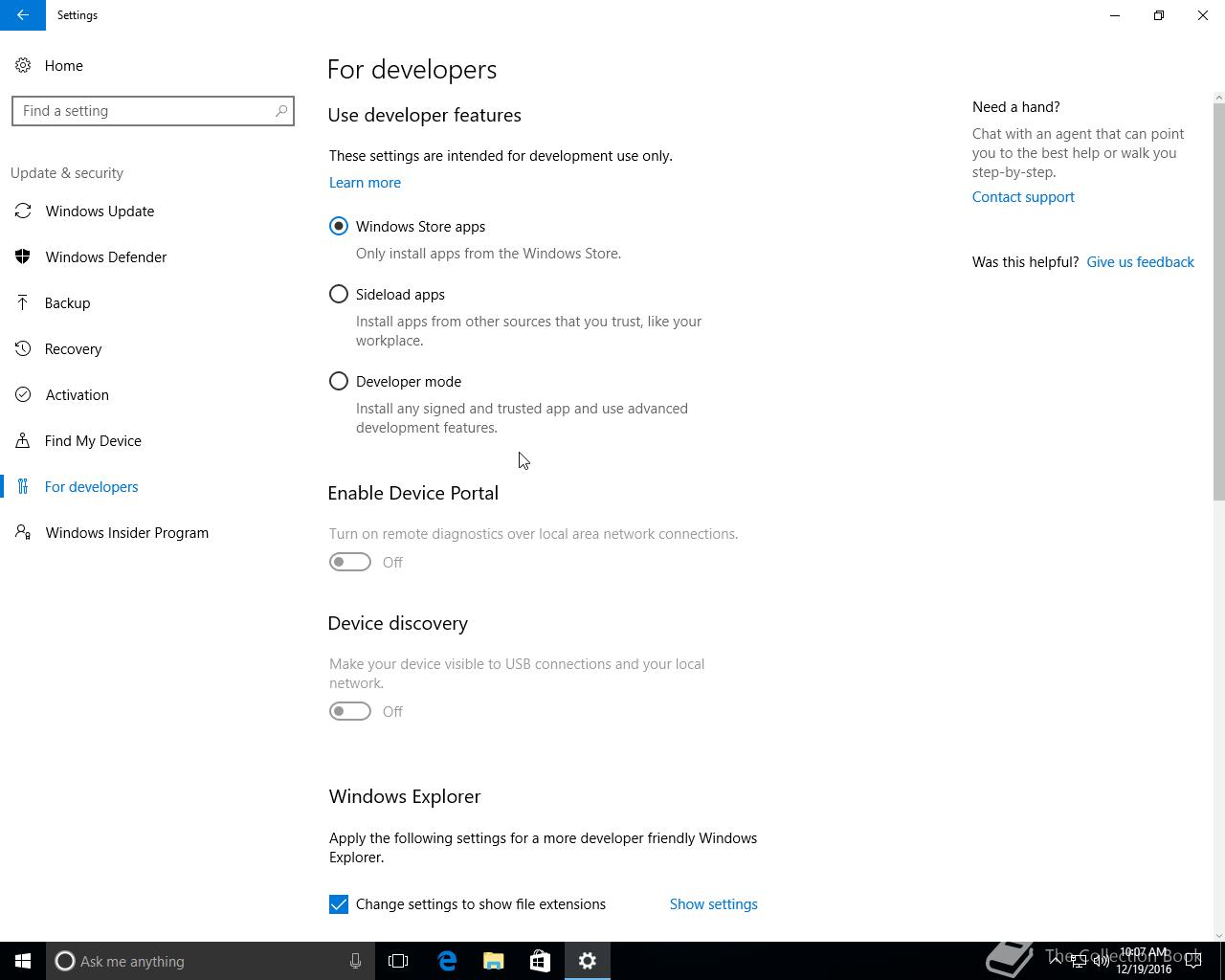Select the Sideload apps radio button
Viewport: 1225px width, 980px height.
[x=339, y=295]
